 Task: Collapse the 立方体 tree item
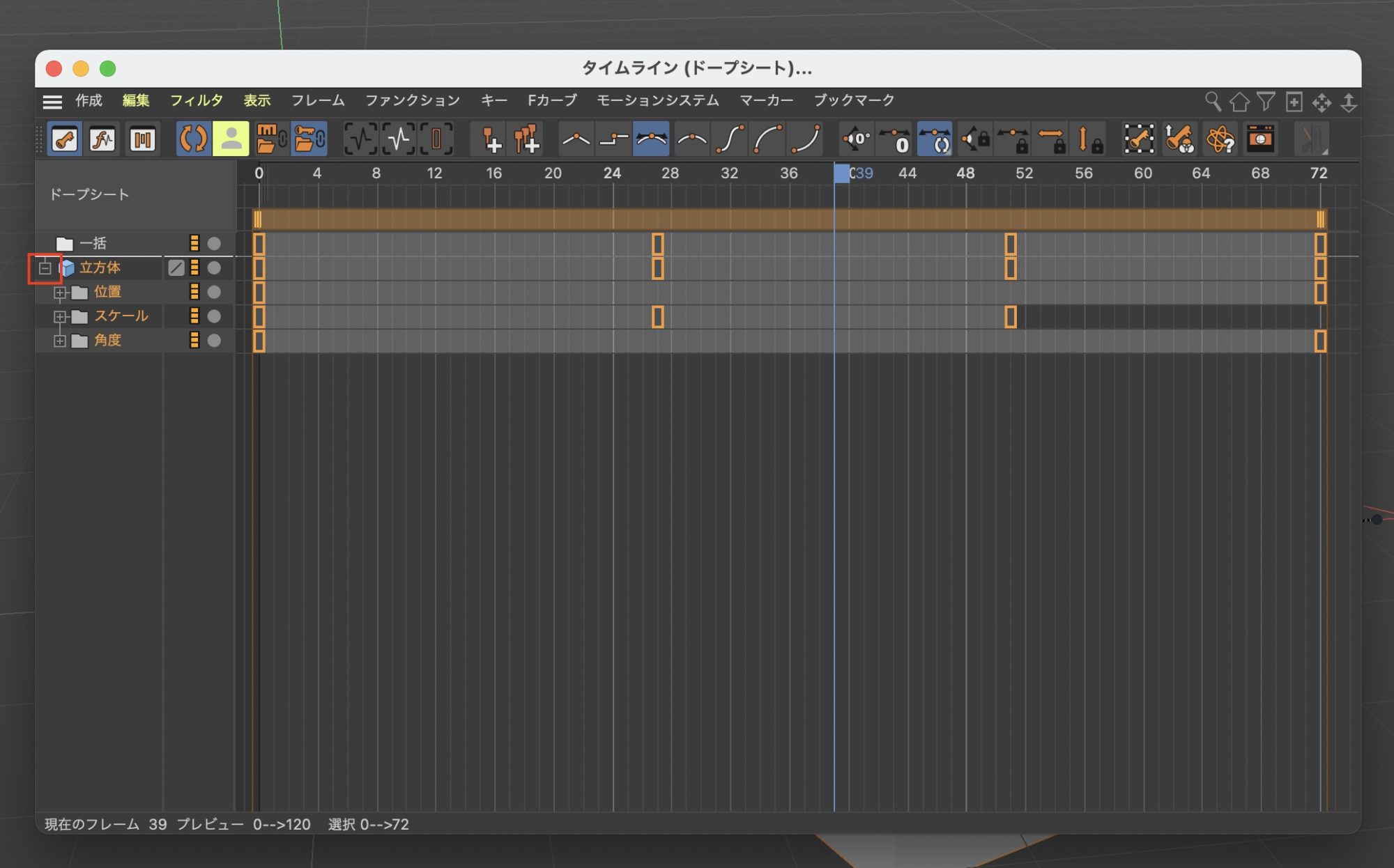(45, 268)
